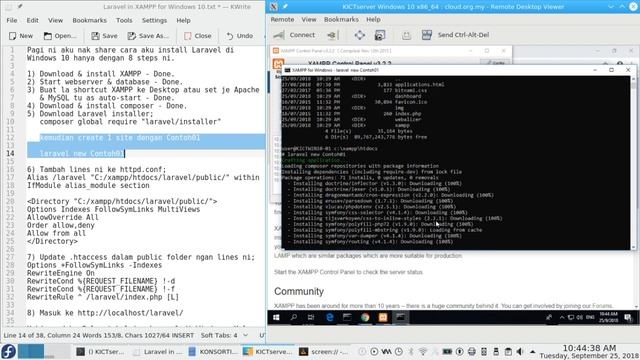
Task: Switch to Laravel in KWrite taskbar entry
Action: (158, 351)
